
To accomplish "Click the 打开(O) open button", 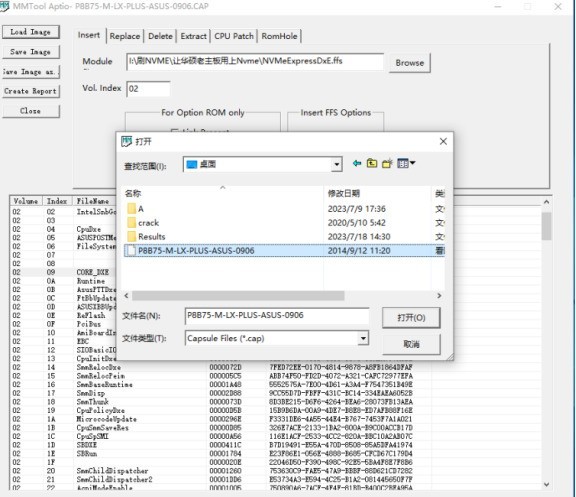I will click(411, 318).
